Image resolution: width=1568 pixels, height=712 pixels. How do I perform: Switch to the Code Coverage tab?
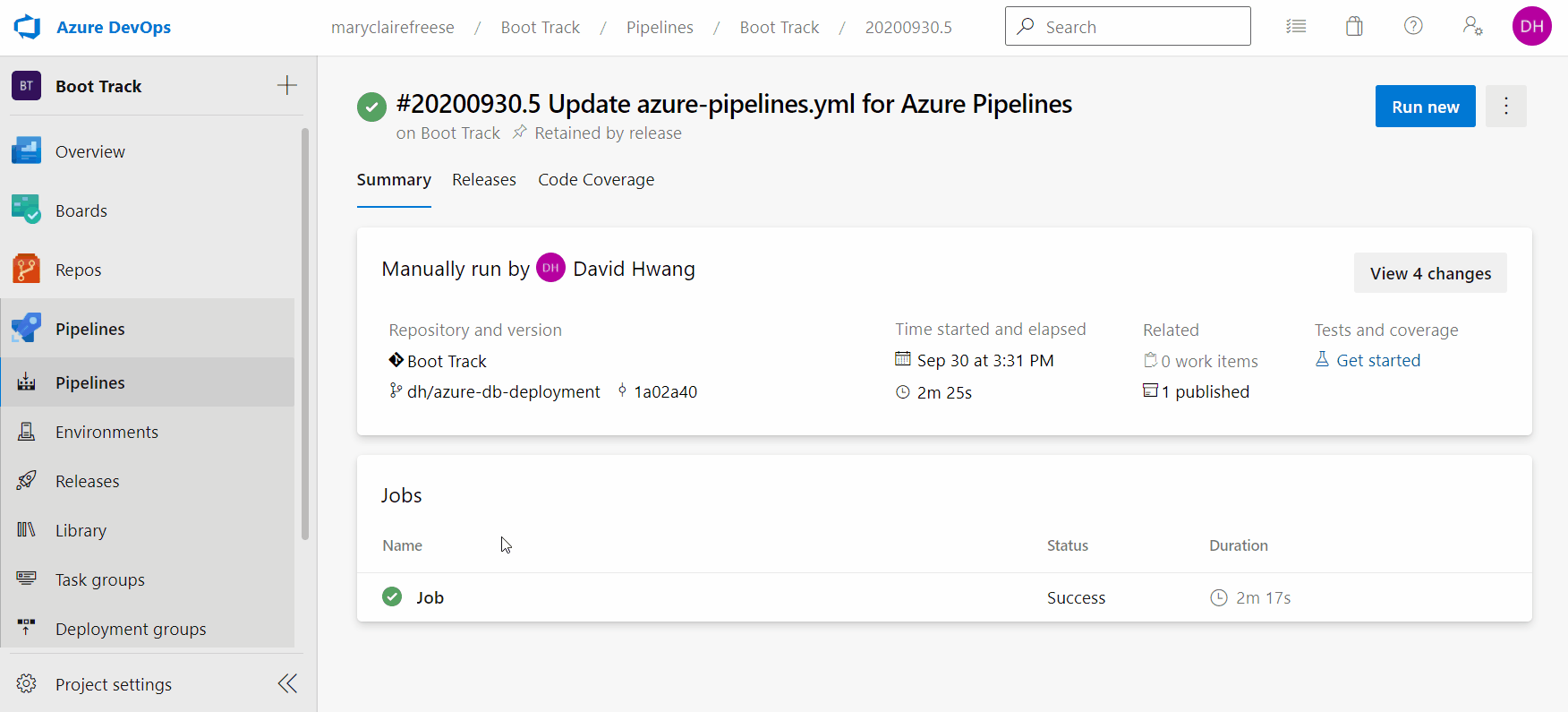coord(596,180)
